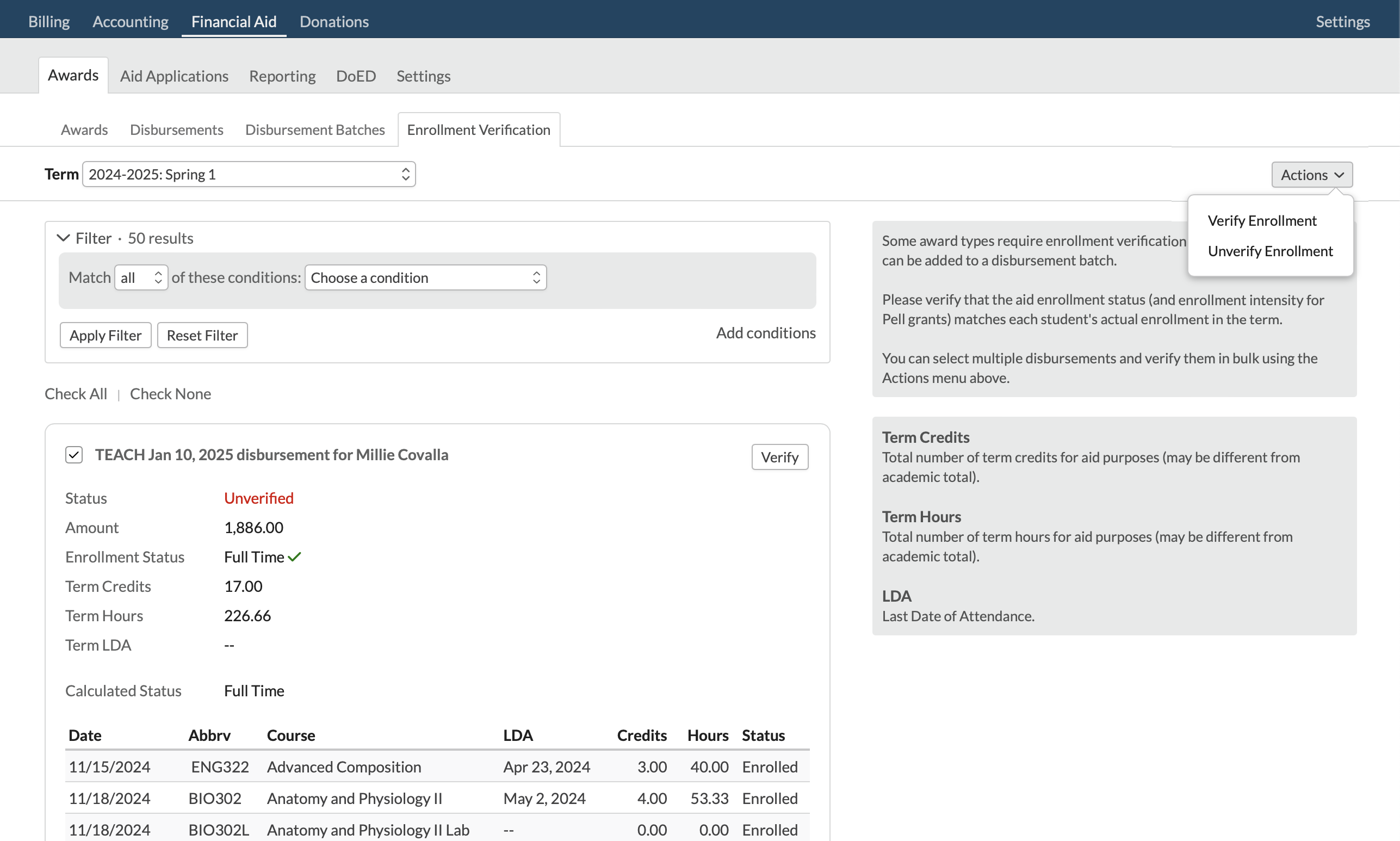Image resolution: width=1400 pixels, height=841 pixels.
Task: Open the Actions dropdown menu
Action: click(1311, 175)
